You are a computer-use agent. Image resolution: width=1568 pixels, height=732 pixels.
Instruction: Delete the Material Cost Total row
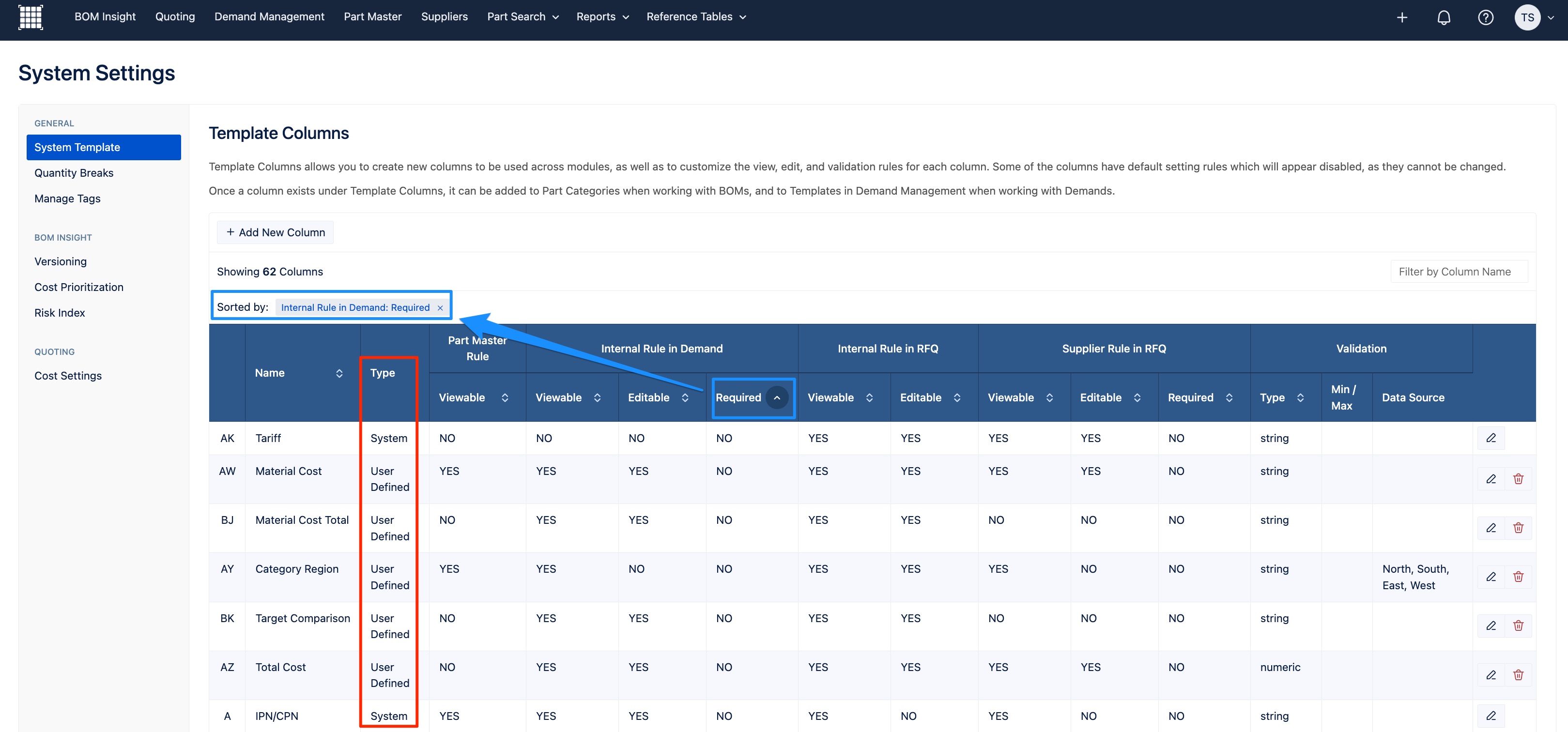[x=1518, y=528]
